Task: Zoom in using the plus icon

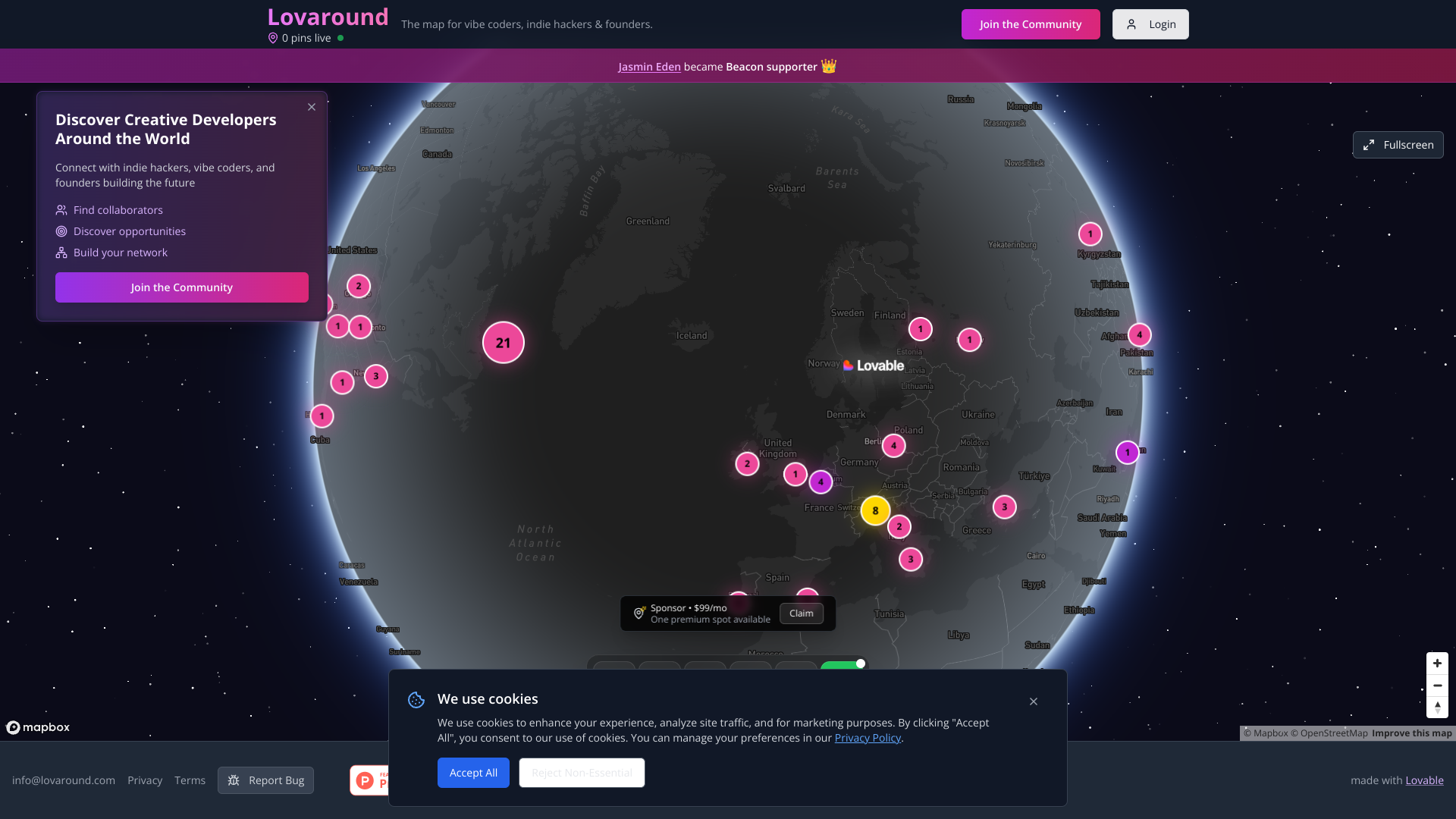Action: tap(1438, 664)
